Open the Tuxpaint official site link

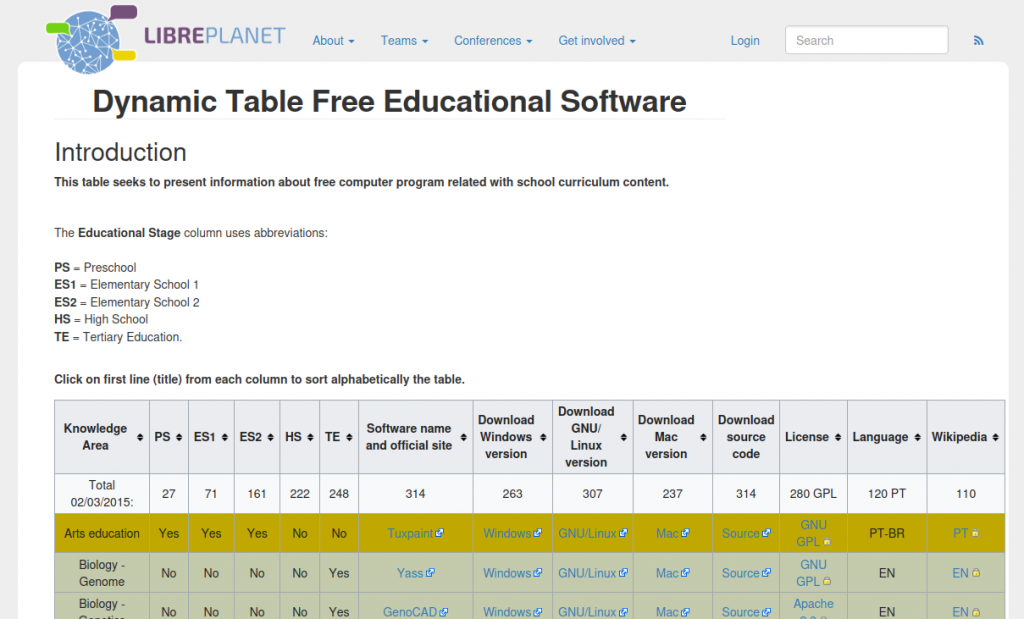pyautogui.click(x=415, y=533)
